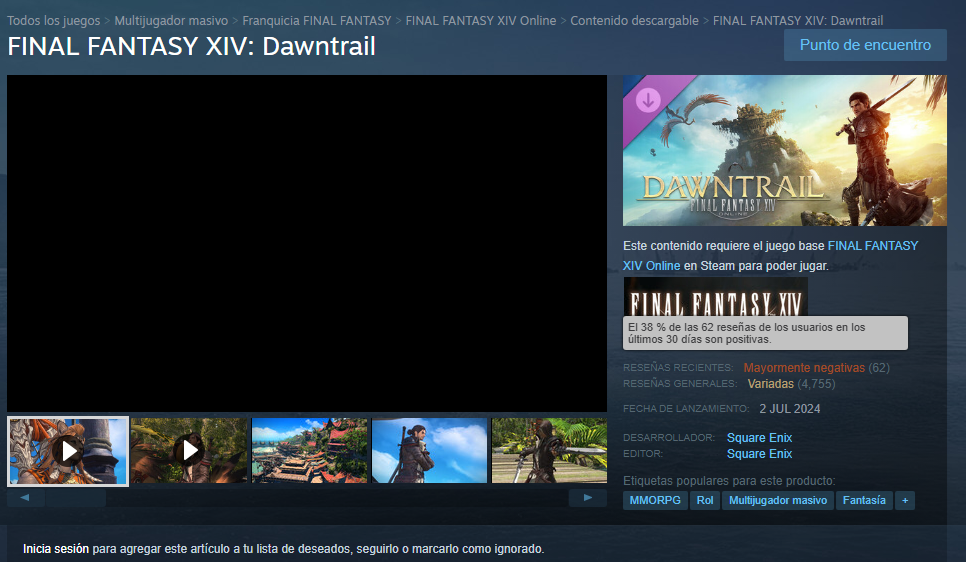Open the 'Multijugador masivo' breadcrumb link
The image size is (966, 562).
coord(171,20)
